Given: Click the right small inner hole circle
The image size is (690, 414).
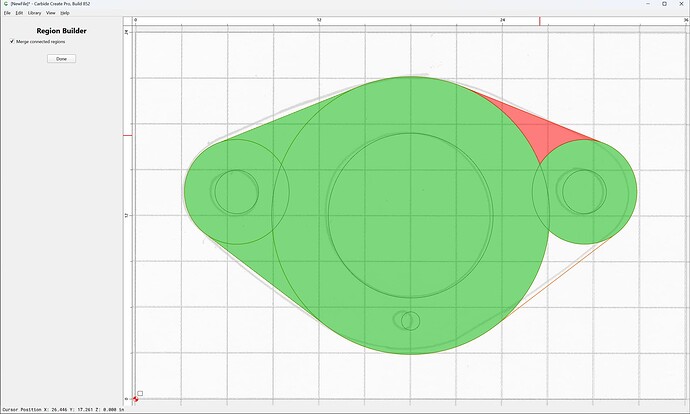Looking at the screenshot, I should pos(584,192).
